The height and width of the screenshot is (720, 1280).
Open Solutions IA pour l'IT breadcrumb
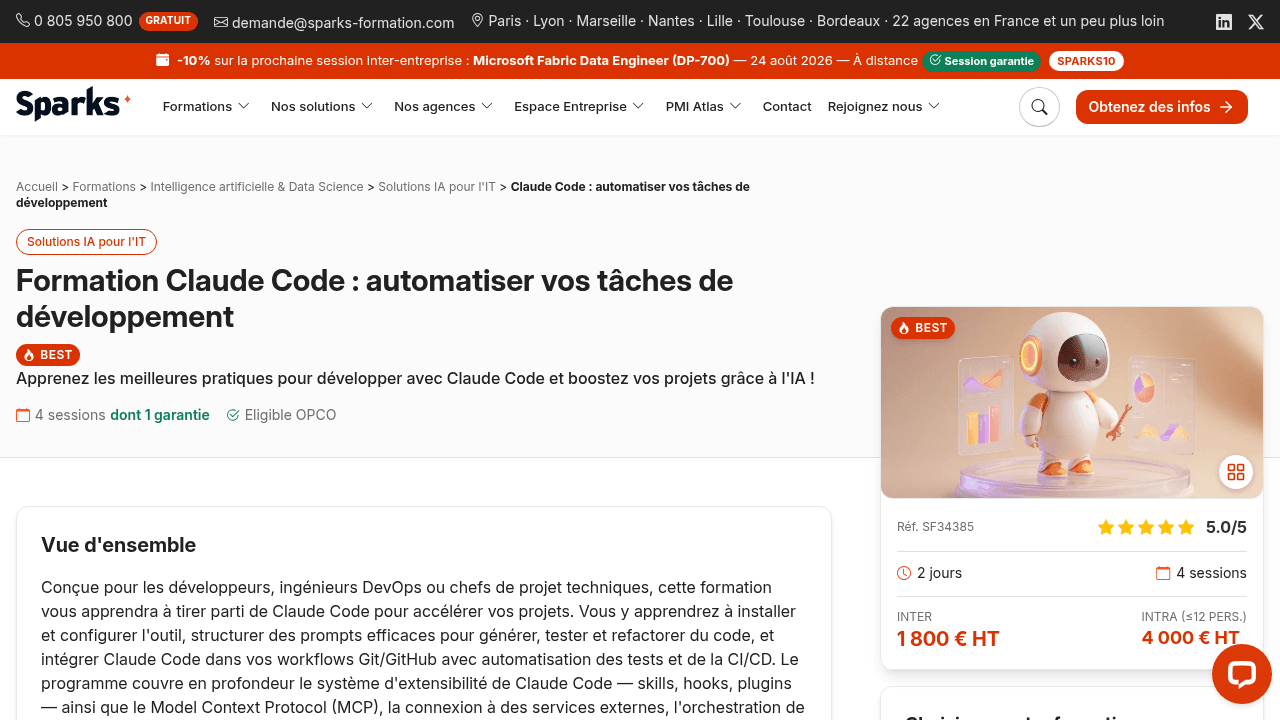coord(437,187)
